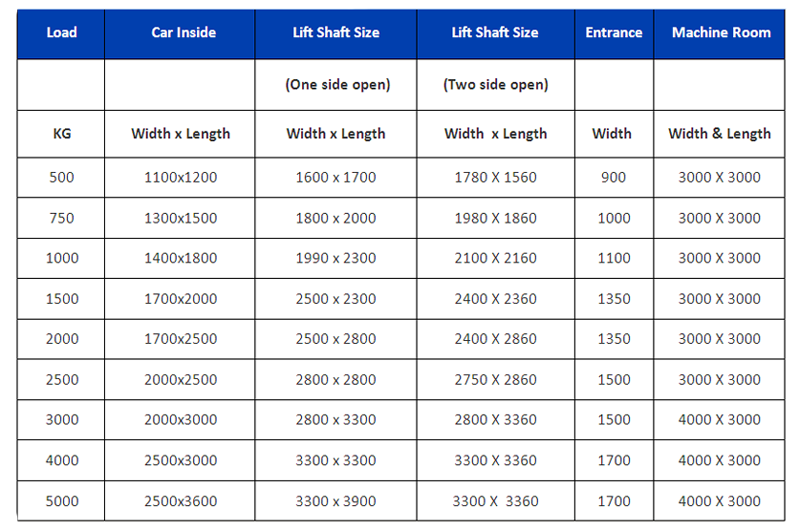The height and width of the screenshot is (531, 800).
Task: Click the 5000 load value cell
Action: [x=61, y=501]
